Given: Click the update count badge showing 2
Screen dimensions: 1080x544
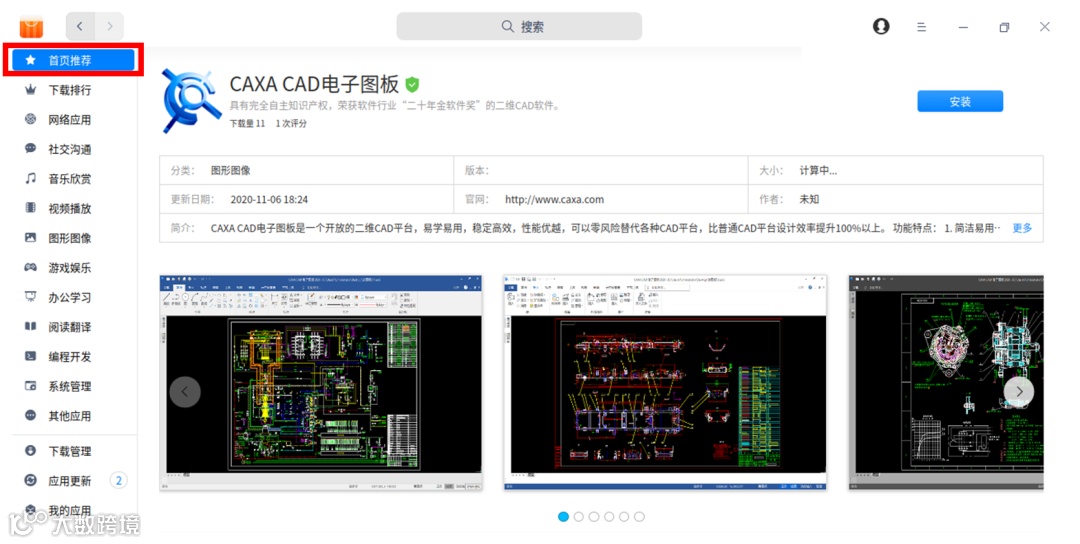Looking at the screenshot, I should point(118,481).
